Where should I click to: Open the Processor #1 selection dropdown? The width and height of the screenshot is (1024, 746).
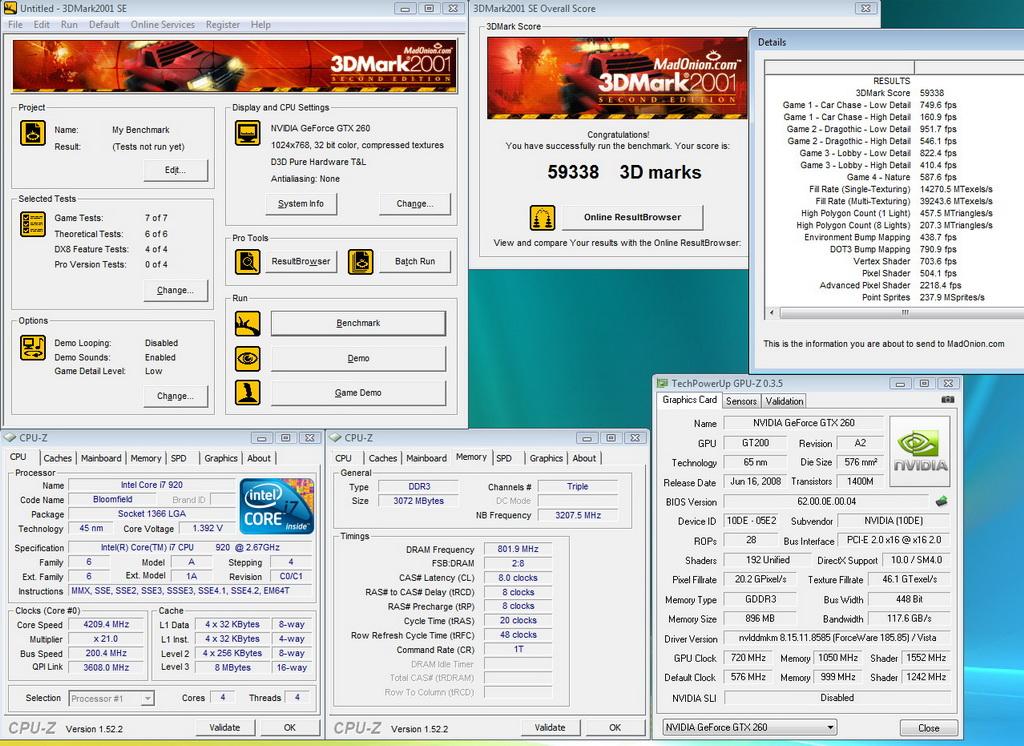[111, 698]
